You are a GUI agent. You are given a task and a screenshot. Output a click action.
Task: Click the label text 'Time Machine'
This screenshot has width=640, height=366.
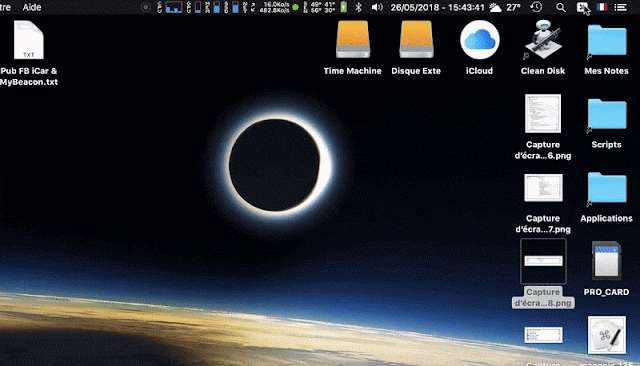coord(353,71)
